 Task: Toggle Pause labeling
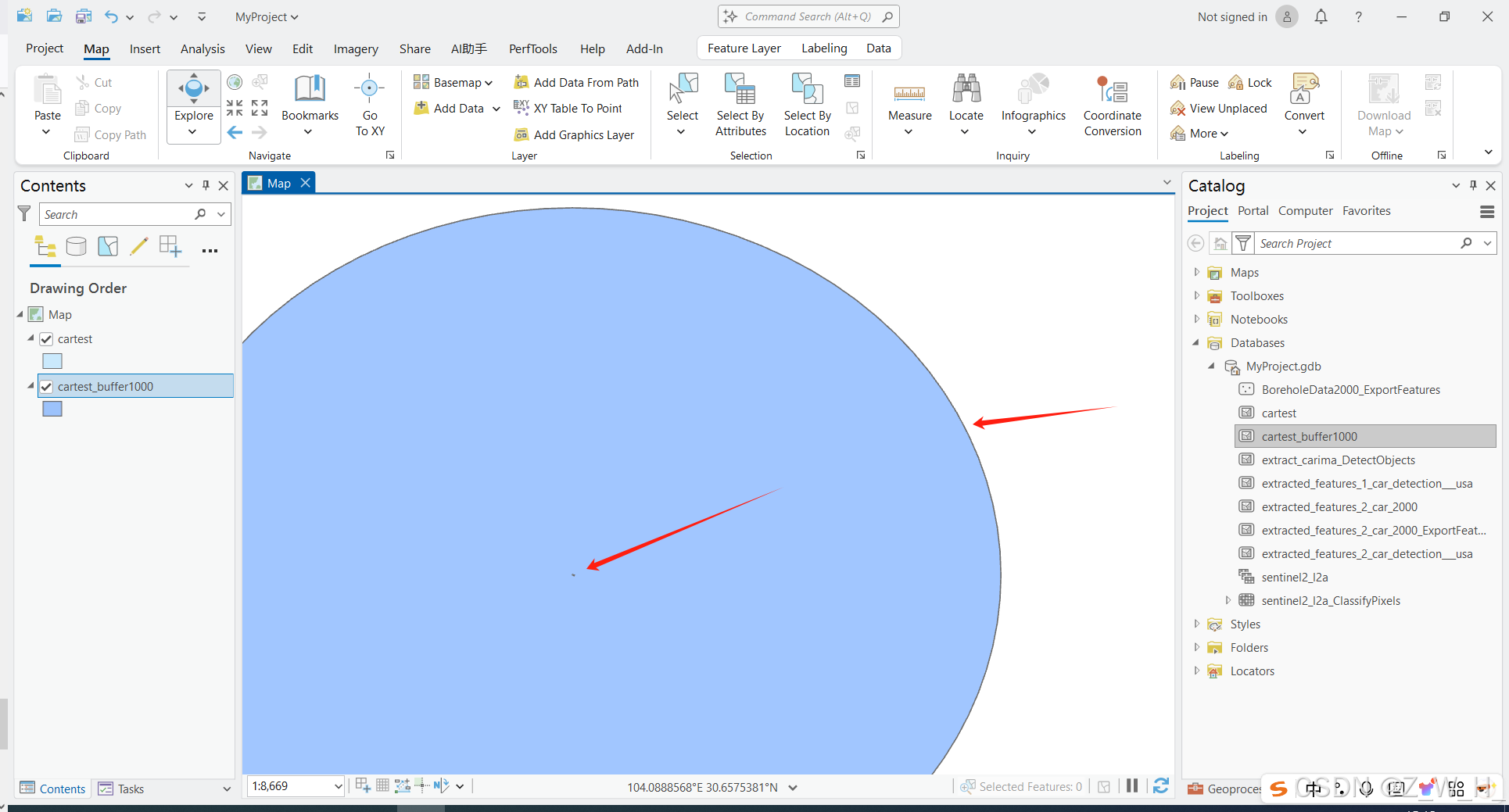pyautogui.click(x=1194, y=82)
